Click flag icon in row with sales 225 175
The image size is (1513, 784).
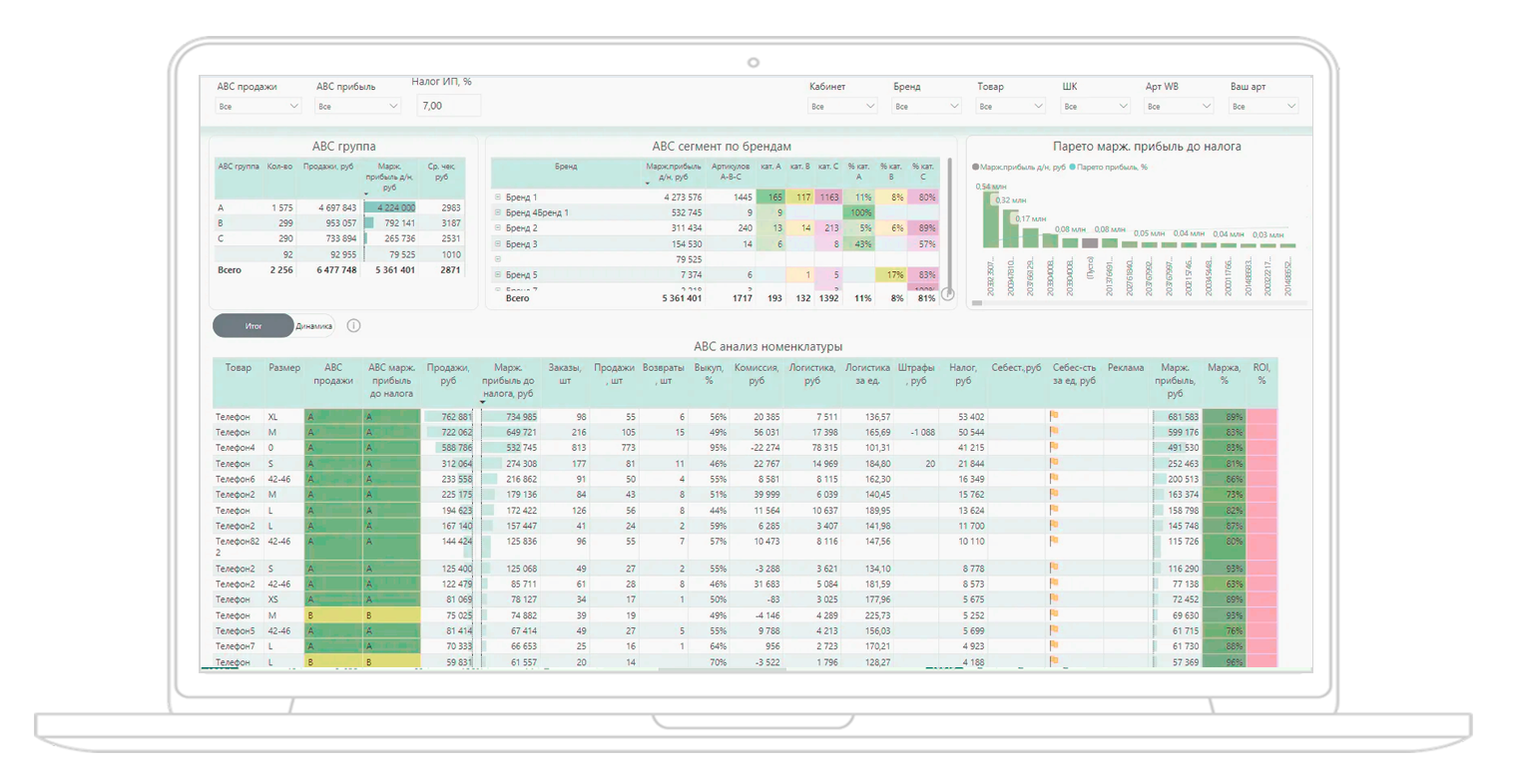click(x=1054, y=495)
